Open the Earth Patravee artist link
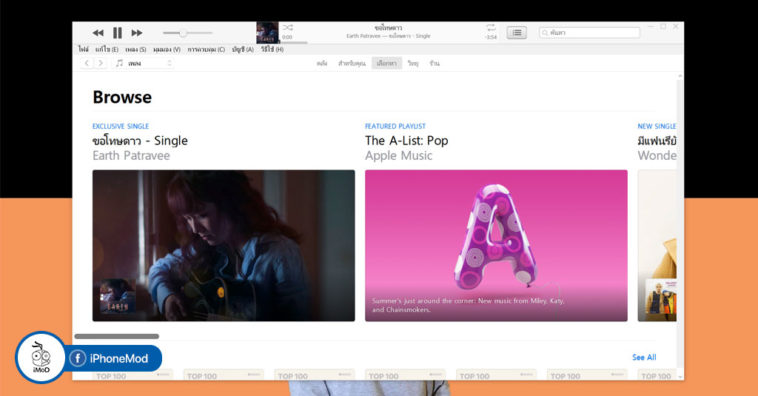Screen dimensions: 758x396 coord(131,156)
